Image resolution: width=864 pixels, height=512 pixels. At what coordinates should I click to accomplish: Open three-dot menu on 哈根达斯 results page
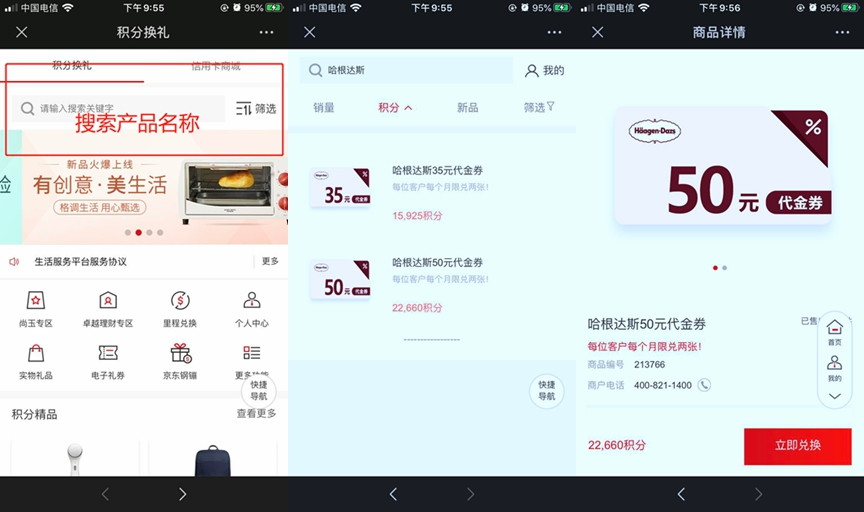pyautogui.click(x=554, y=33)
